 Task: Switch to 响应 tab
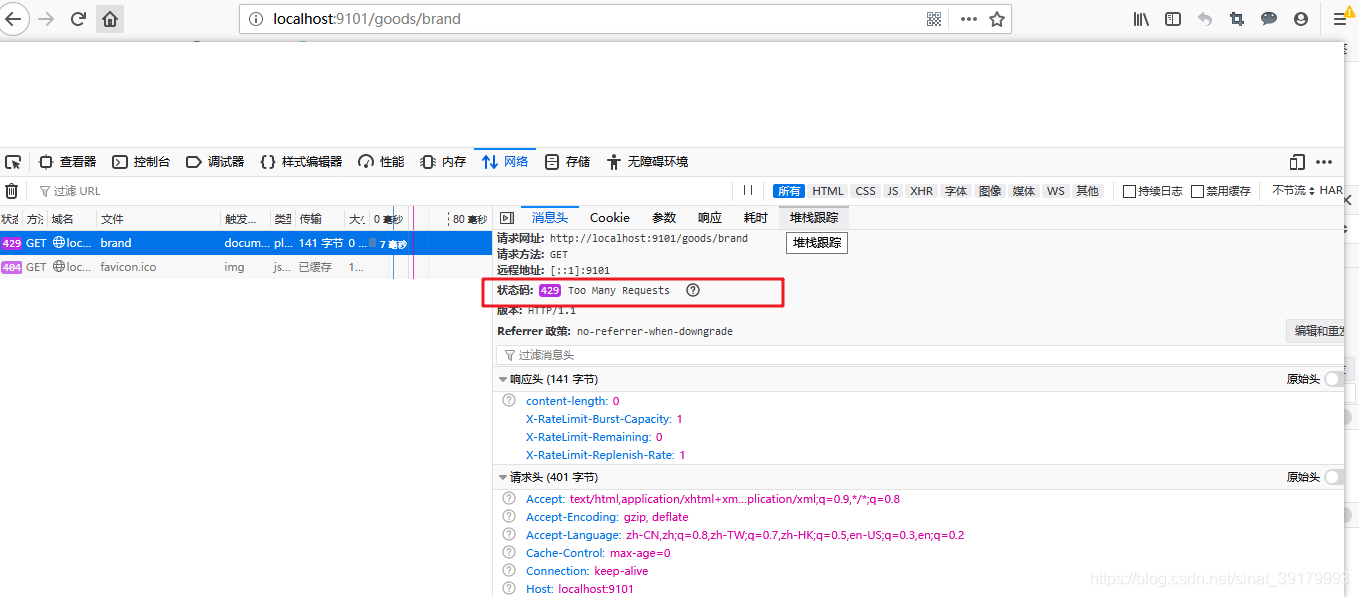710,218
